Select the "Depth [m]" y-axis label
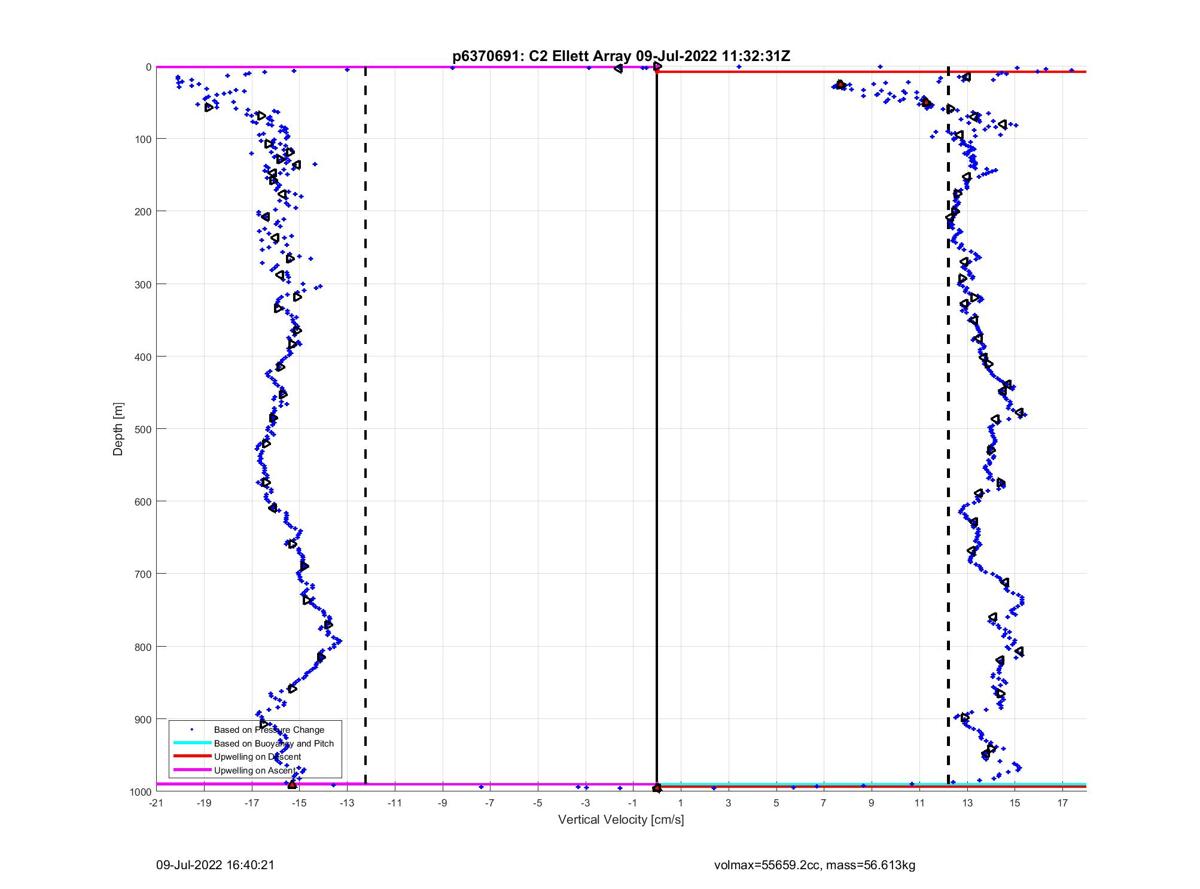 (x=118, y=429)
